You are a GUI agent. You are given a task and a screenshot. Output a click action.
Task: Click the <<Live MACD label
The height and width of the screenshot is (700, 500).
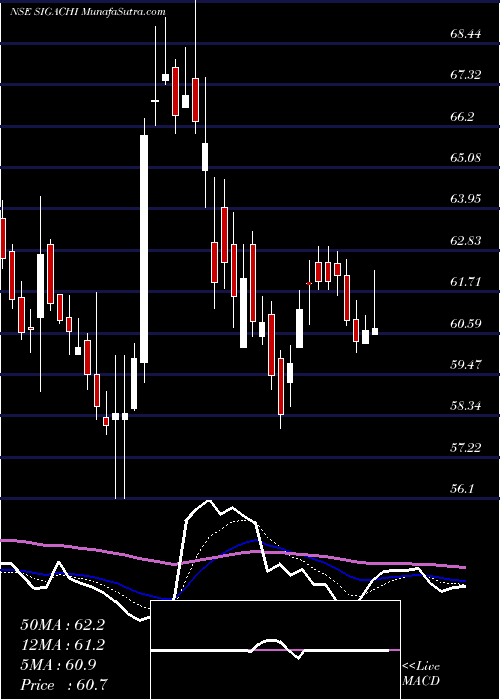[421, 674]
